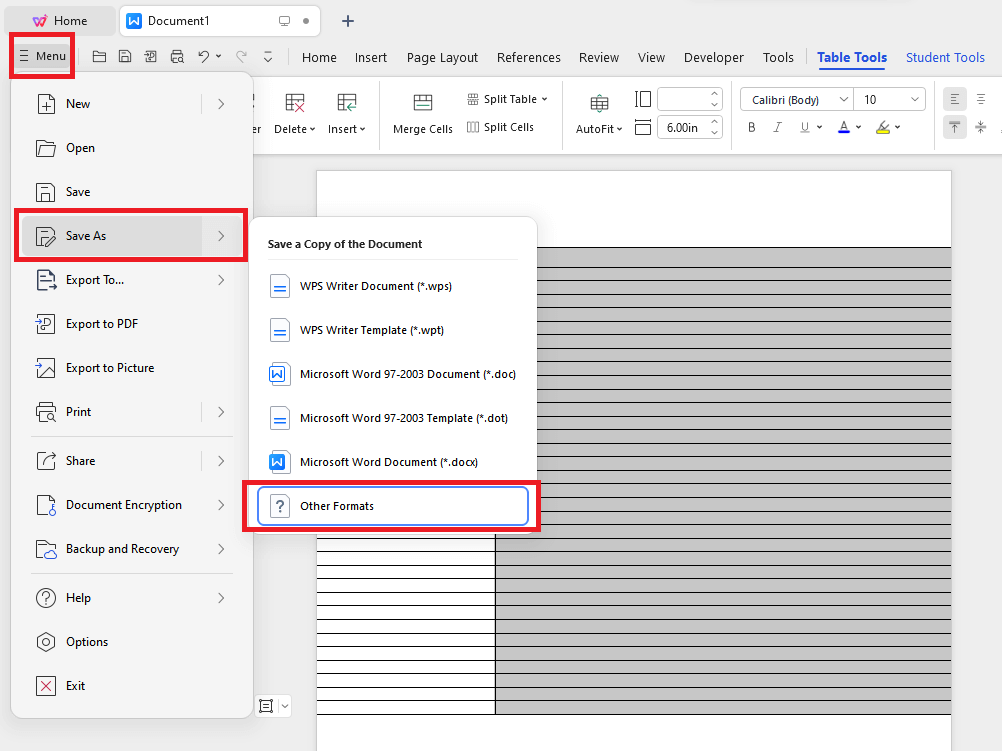Screen dimensions: 1002x751
Task: Apply the yellow highlight color
Action: click(x=883, y=127)
